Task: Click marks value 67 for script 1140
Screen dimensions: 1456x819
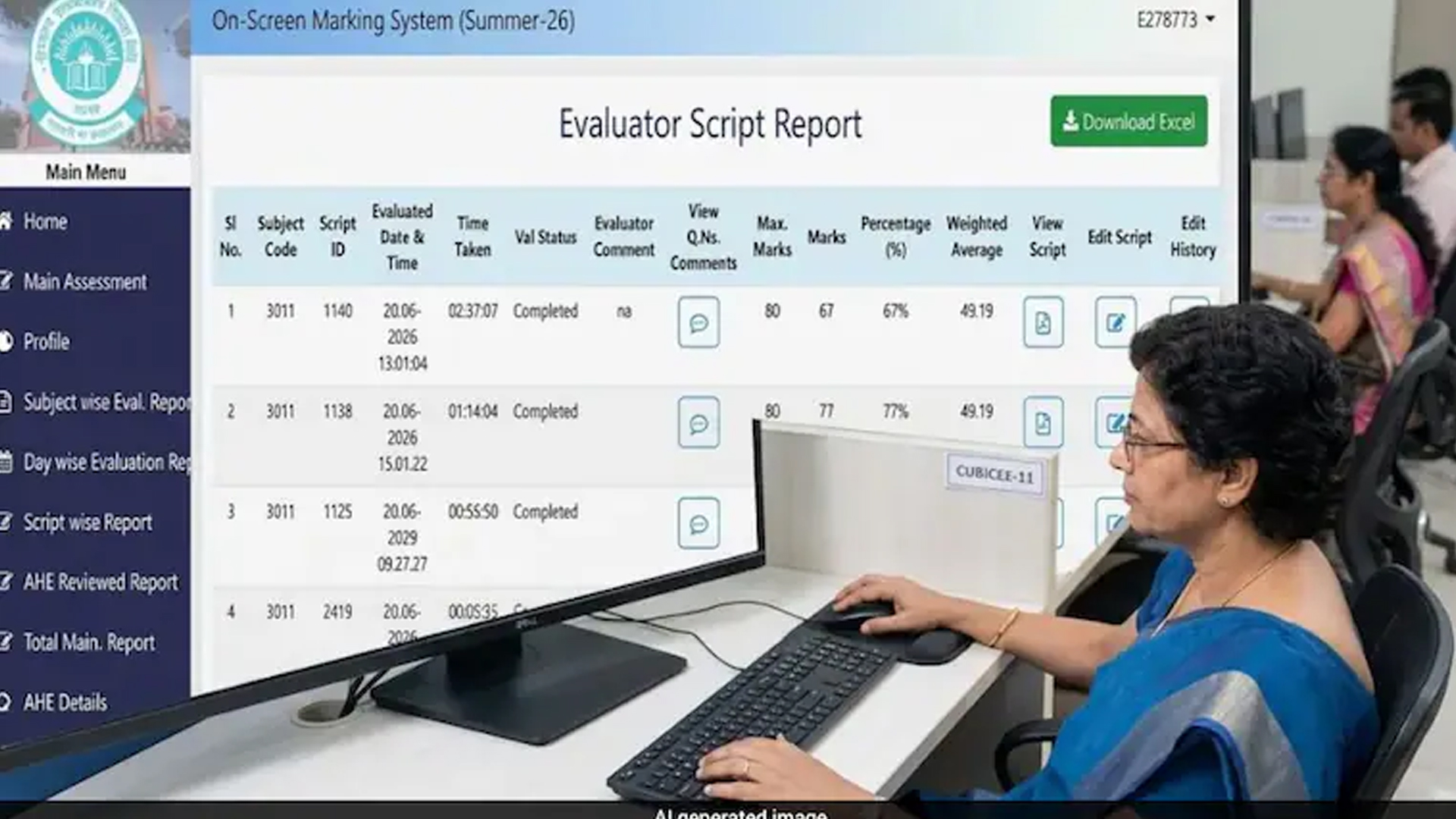Action: coord(826,311)
